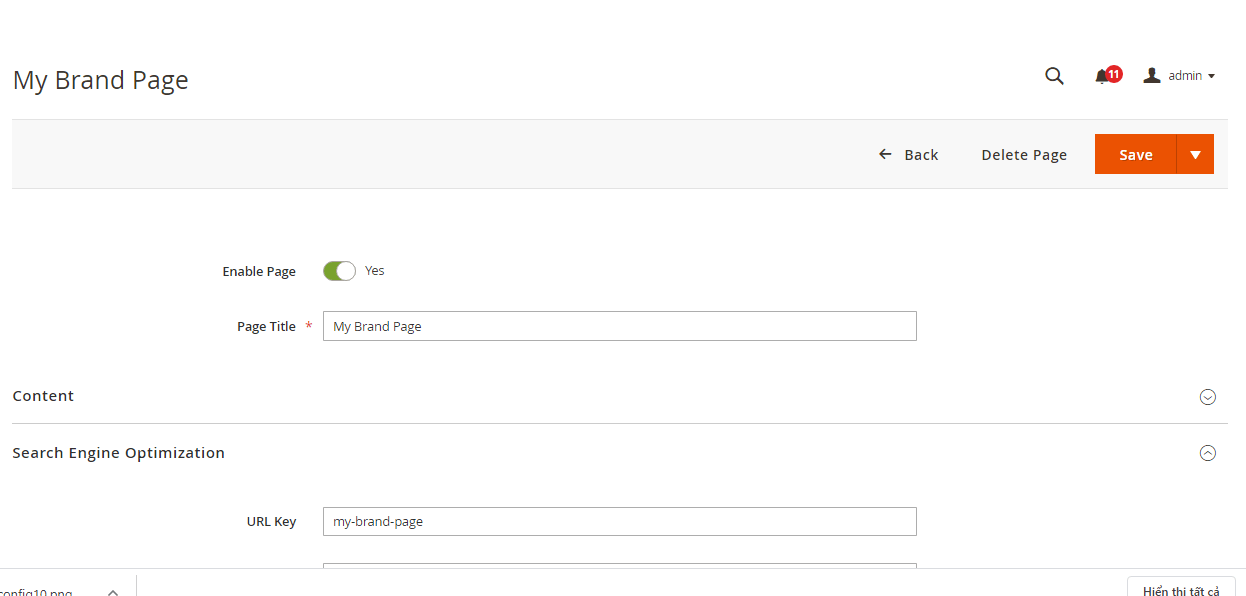Click into the URL Key field
This screenshot has width=1246, height=596.
(619, 521)
